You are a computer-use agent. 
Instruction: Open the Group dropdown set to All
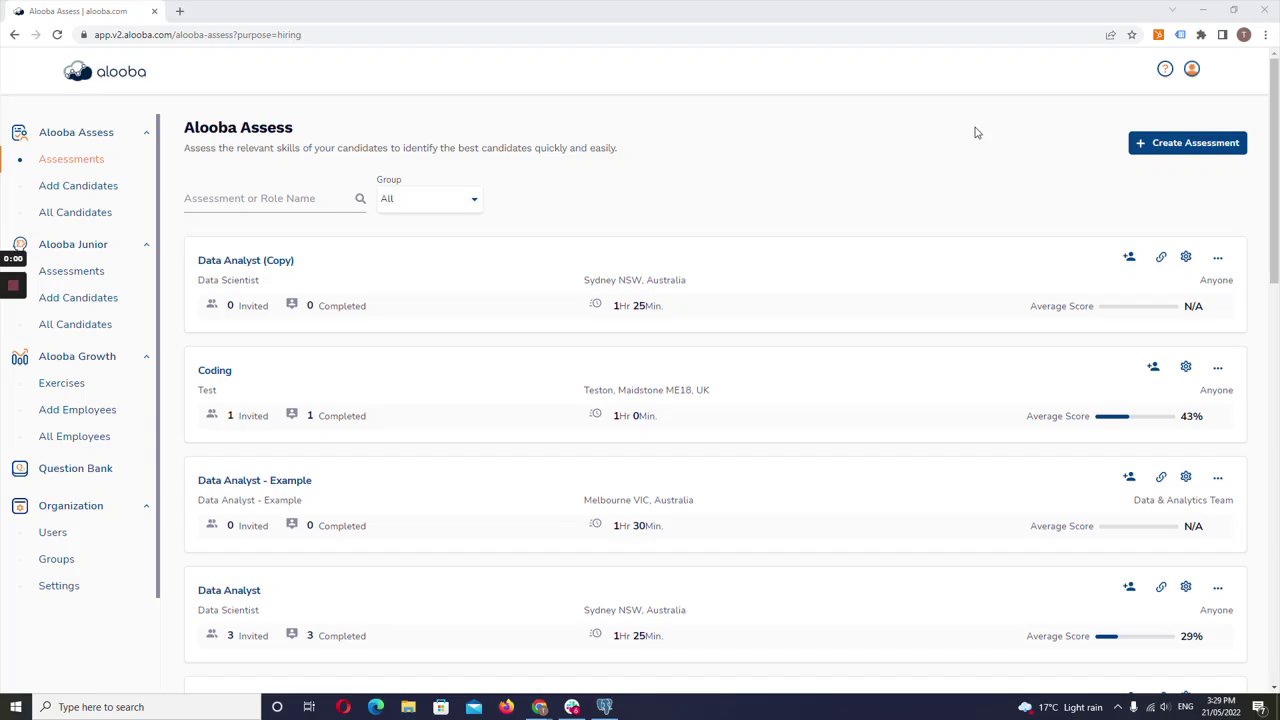coord(429,199)
